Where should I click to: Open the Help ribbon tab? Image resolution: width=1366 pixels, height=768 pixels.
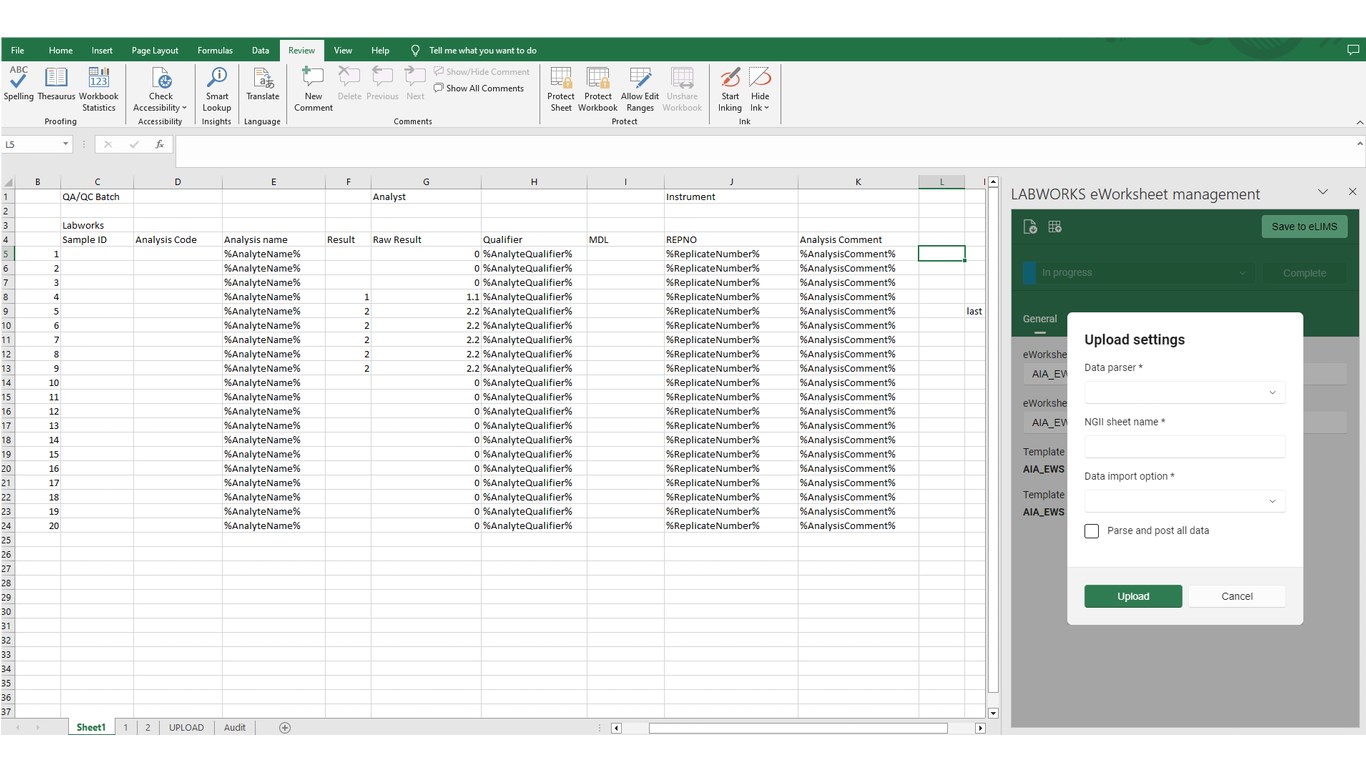point(380,50)
